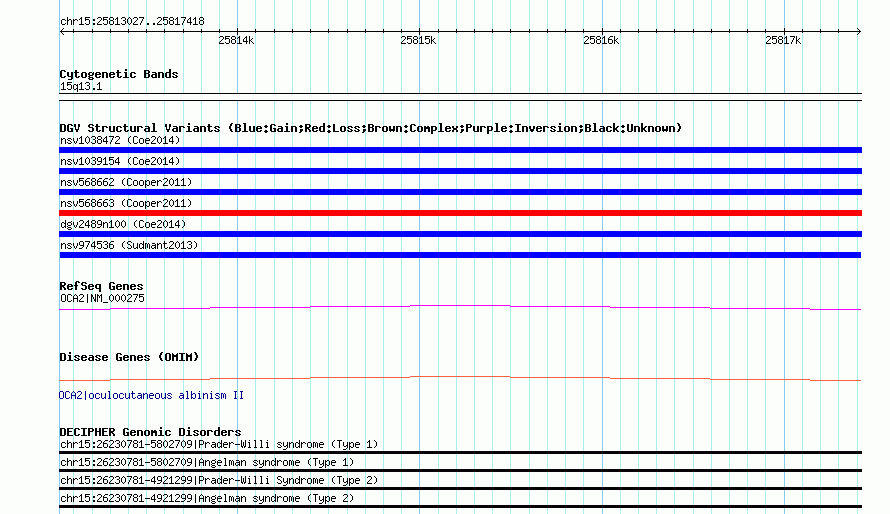Click the 25816k ruler tick label
Image resolution: width=890 pixels, height=514 pixels.
point(601,40)
